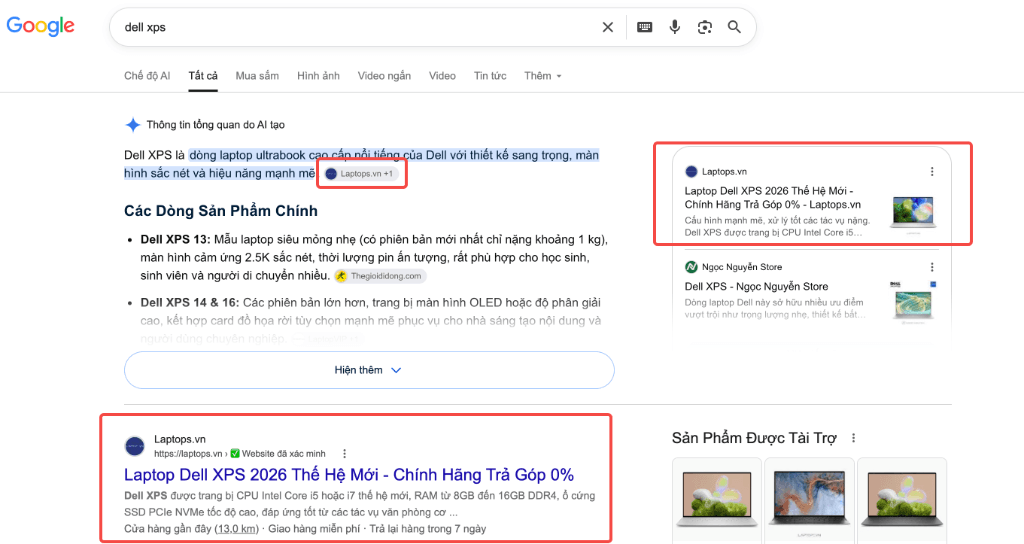This screenshot has width=1024, height=544.
Task: Click Website đã xác minh verified text
Action: (283, 454)
